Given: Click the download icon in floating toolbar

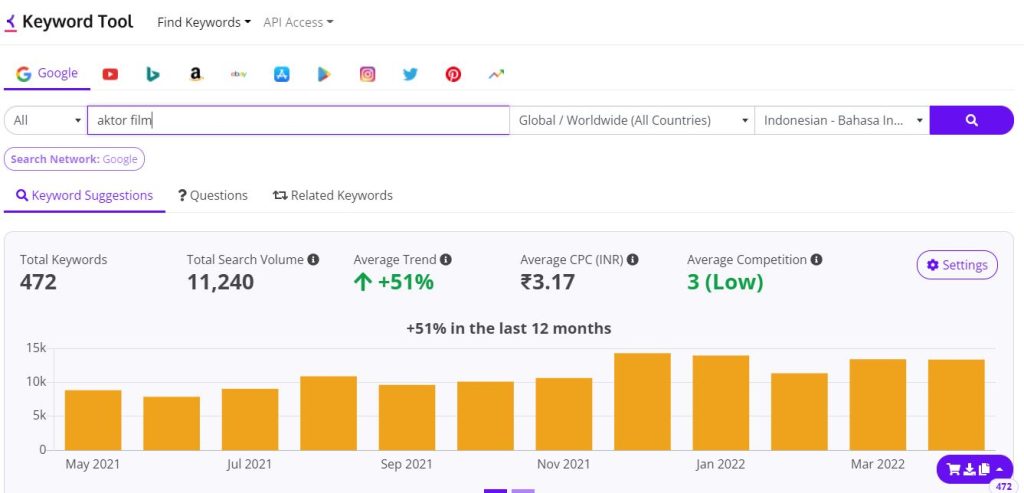Looking at the screenshot, I should coord(970,469).
